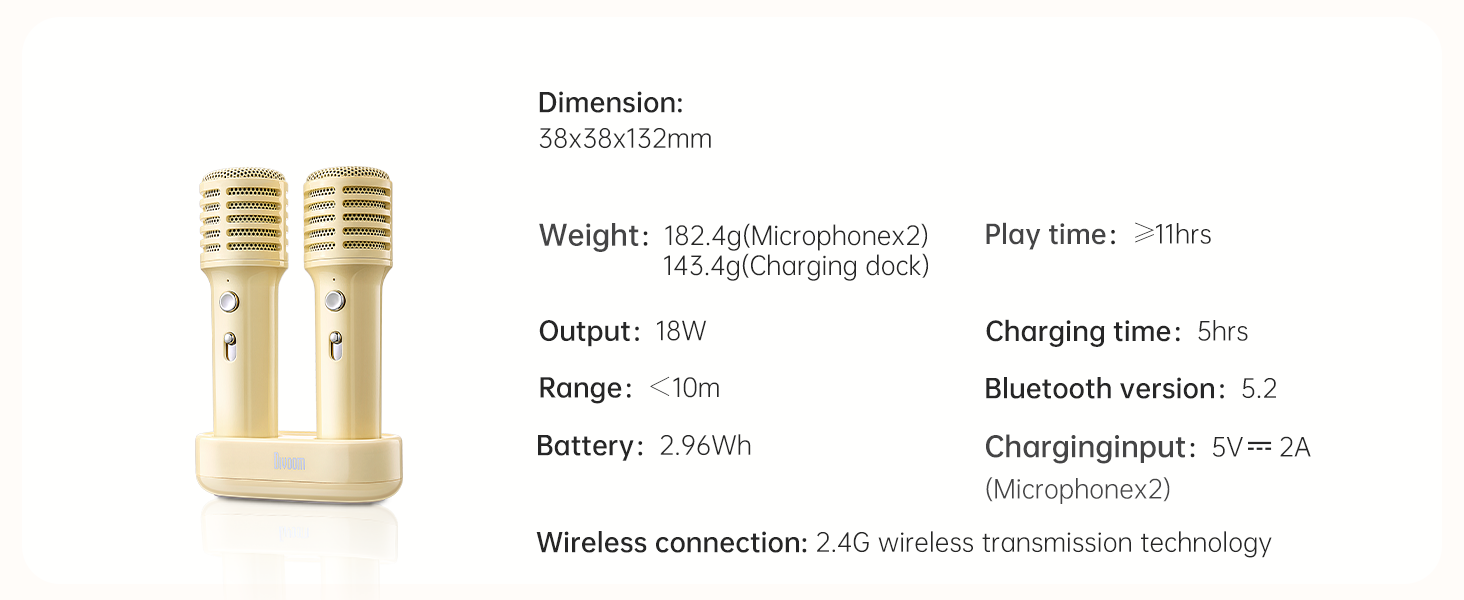
Task: Select the Dimension heading
Action: (610, 103)
